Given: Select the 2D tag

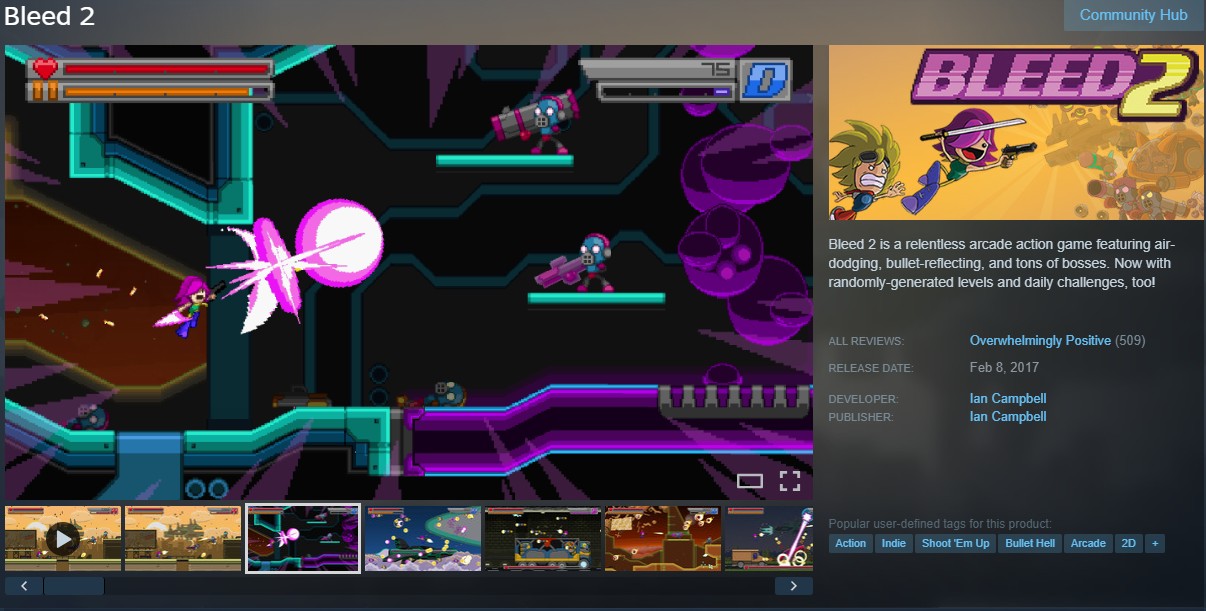Looking at the screenshot, I should [1129, 543].
